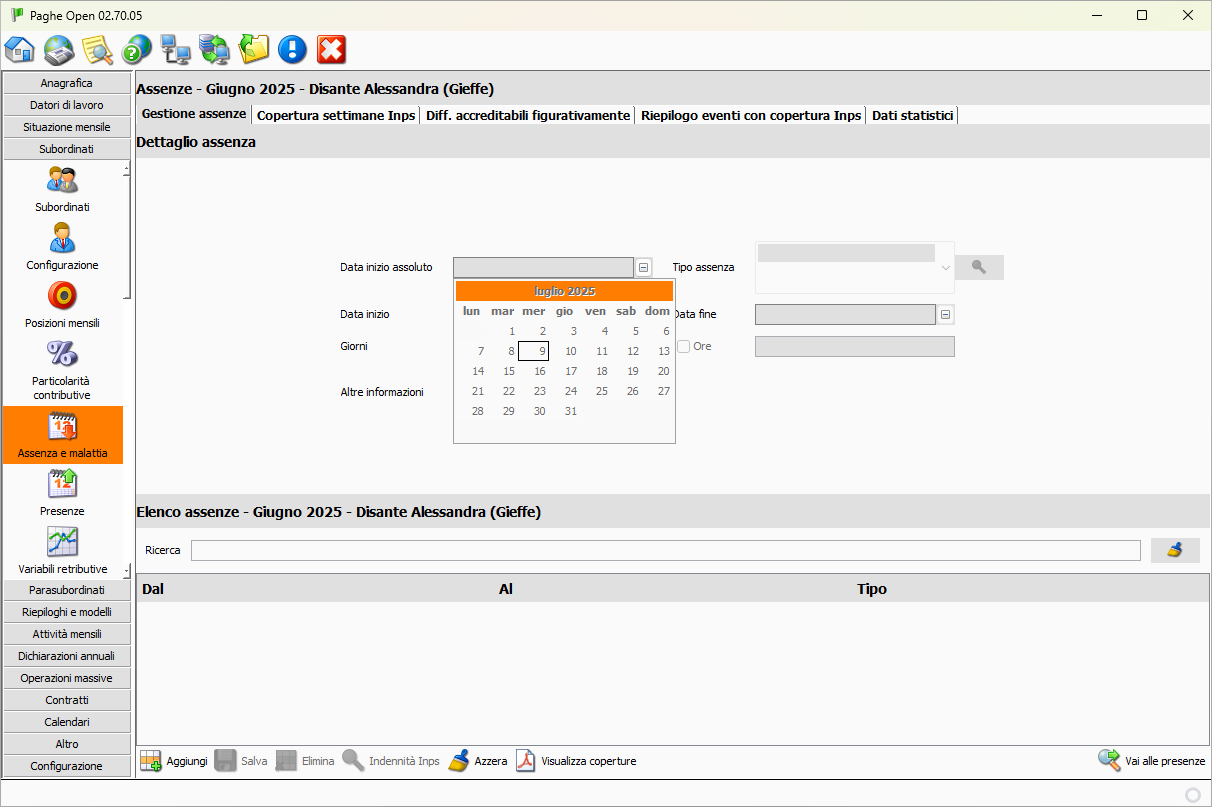Expand the Data fine date picker
The image size is (1212, 807).
(x=946, y=314)
